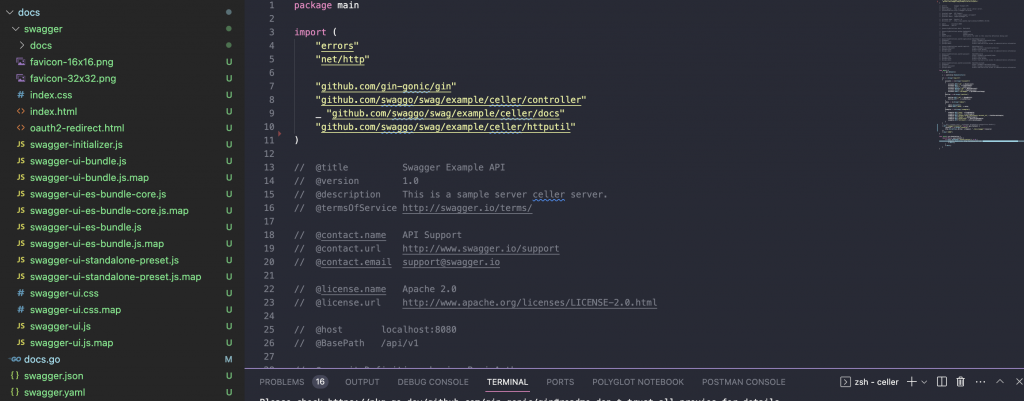Click the "errors" import string
The width and height of the screenshot is (1024, 401).
337,46
